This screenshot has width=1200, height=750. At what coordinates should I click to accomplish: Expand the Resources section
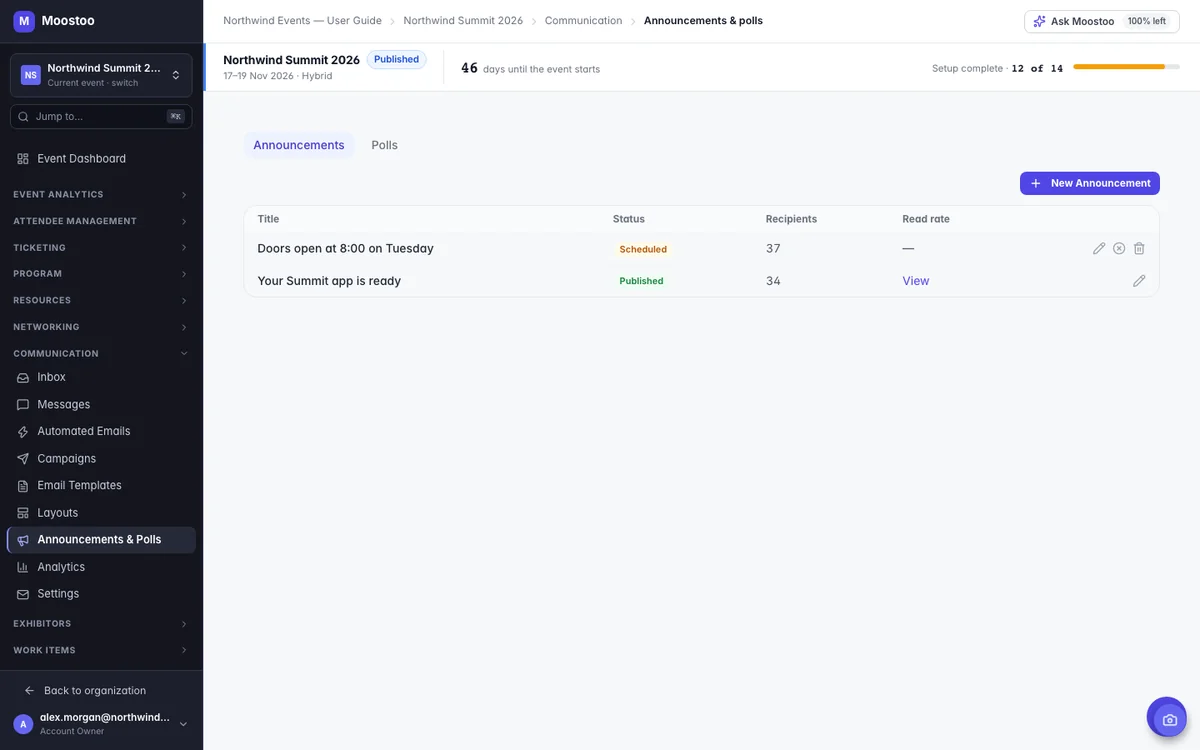point(101,300)
